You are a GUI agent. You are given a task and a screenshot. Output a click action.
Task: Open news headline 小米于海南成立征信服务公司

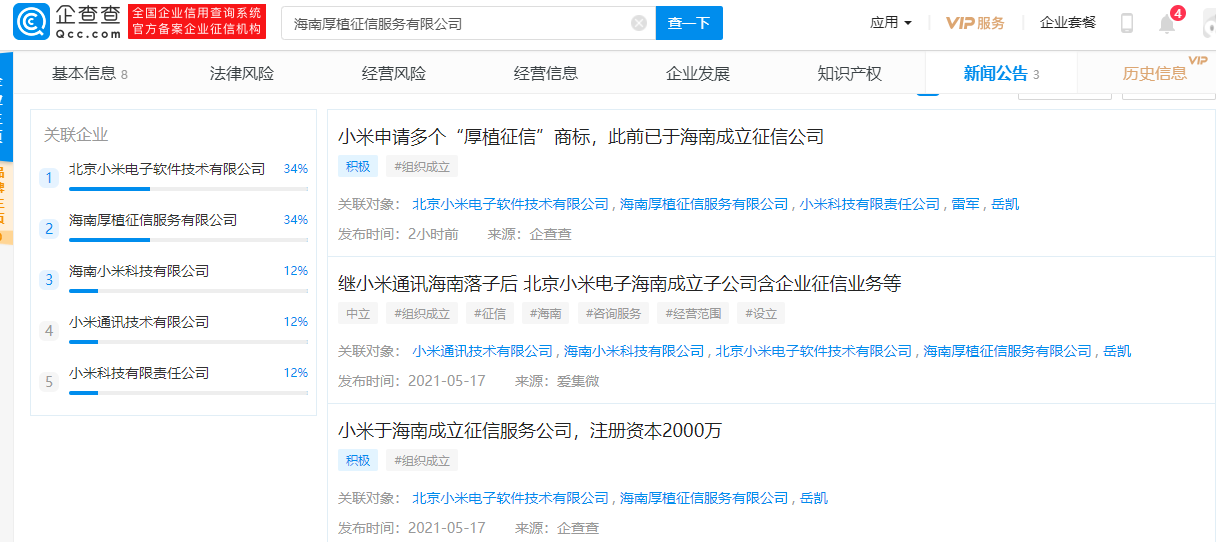pos(530,431)
